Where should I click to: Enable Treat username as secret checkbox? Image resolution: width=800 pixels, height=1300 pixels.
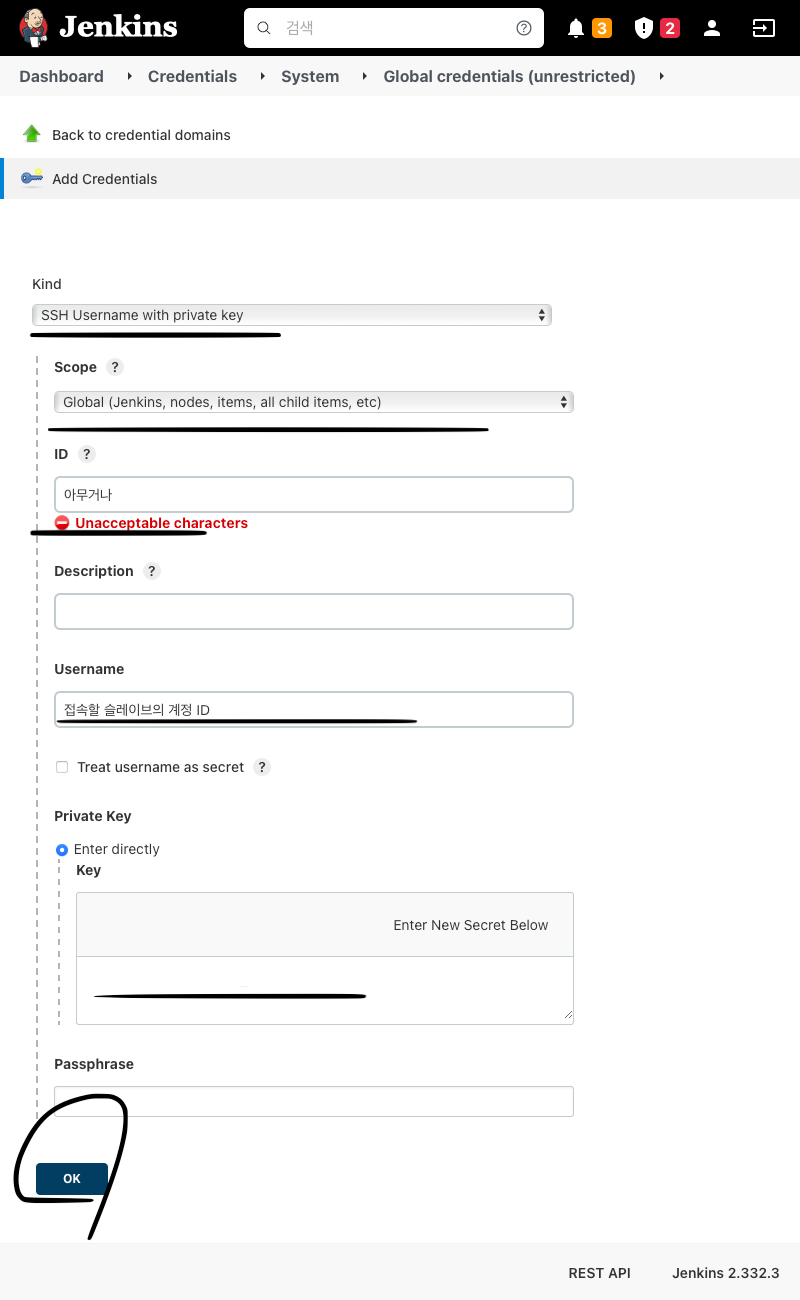pos(62,767)
